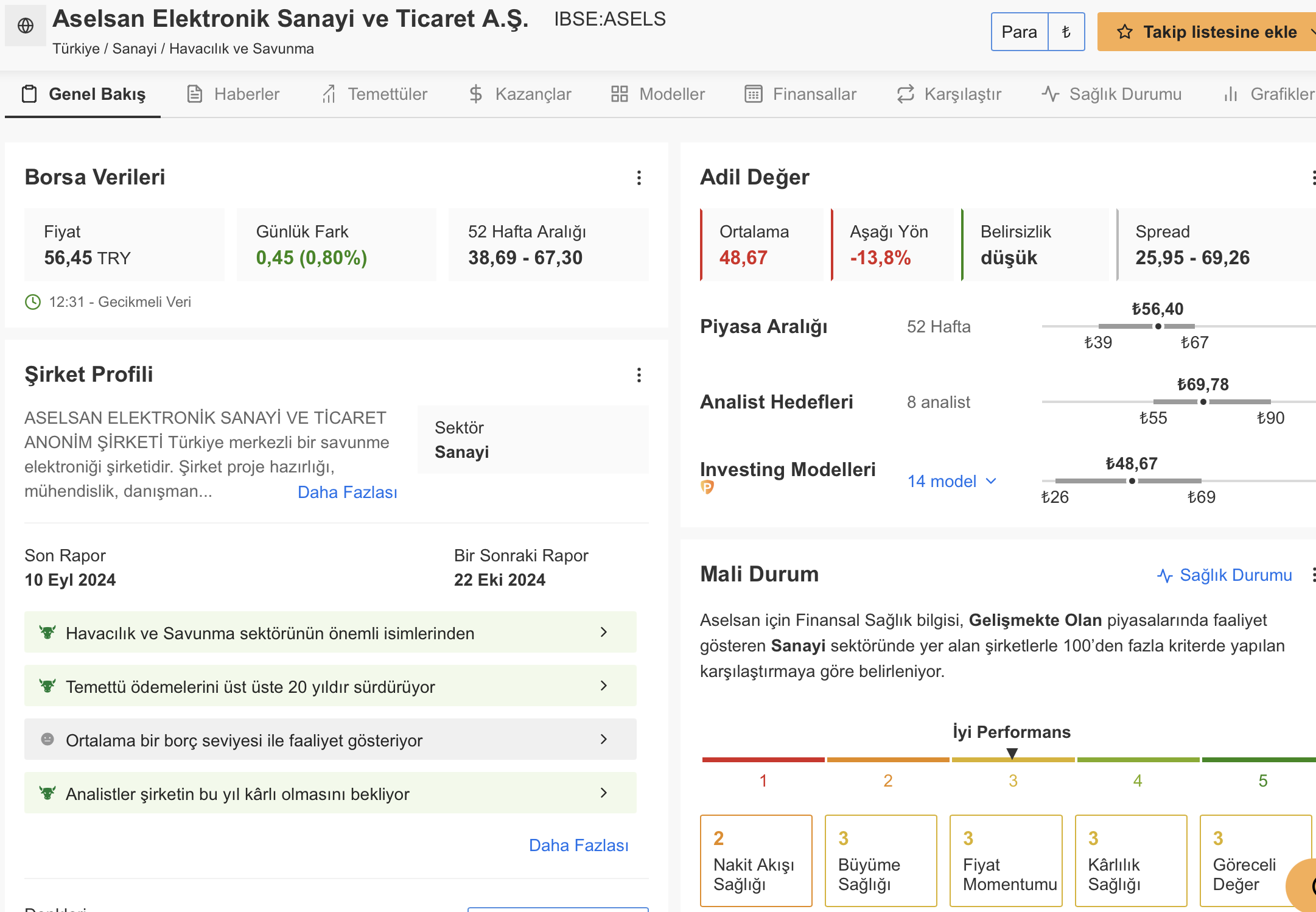Click the 8 analist label
Image resolution: width=1316 pixels, height=912 pixels.
(x=939, y=402)
